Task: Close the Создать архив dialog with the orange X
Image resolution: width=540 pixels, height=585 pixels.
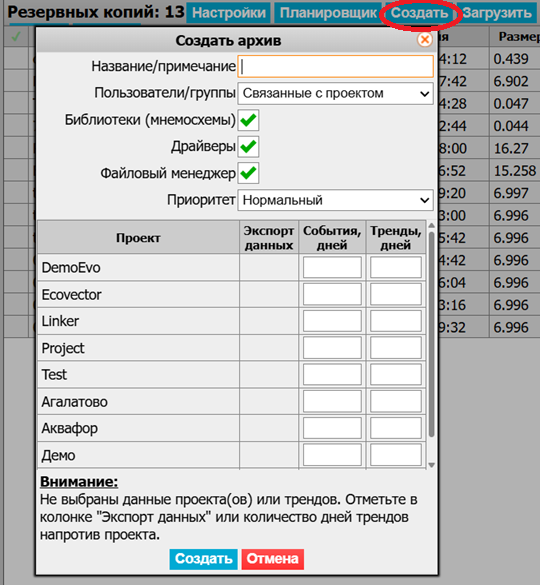Action: pyautogui.click(x=425, y=40)
